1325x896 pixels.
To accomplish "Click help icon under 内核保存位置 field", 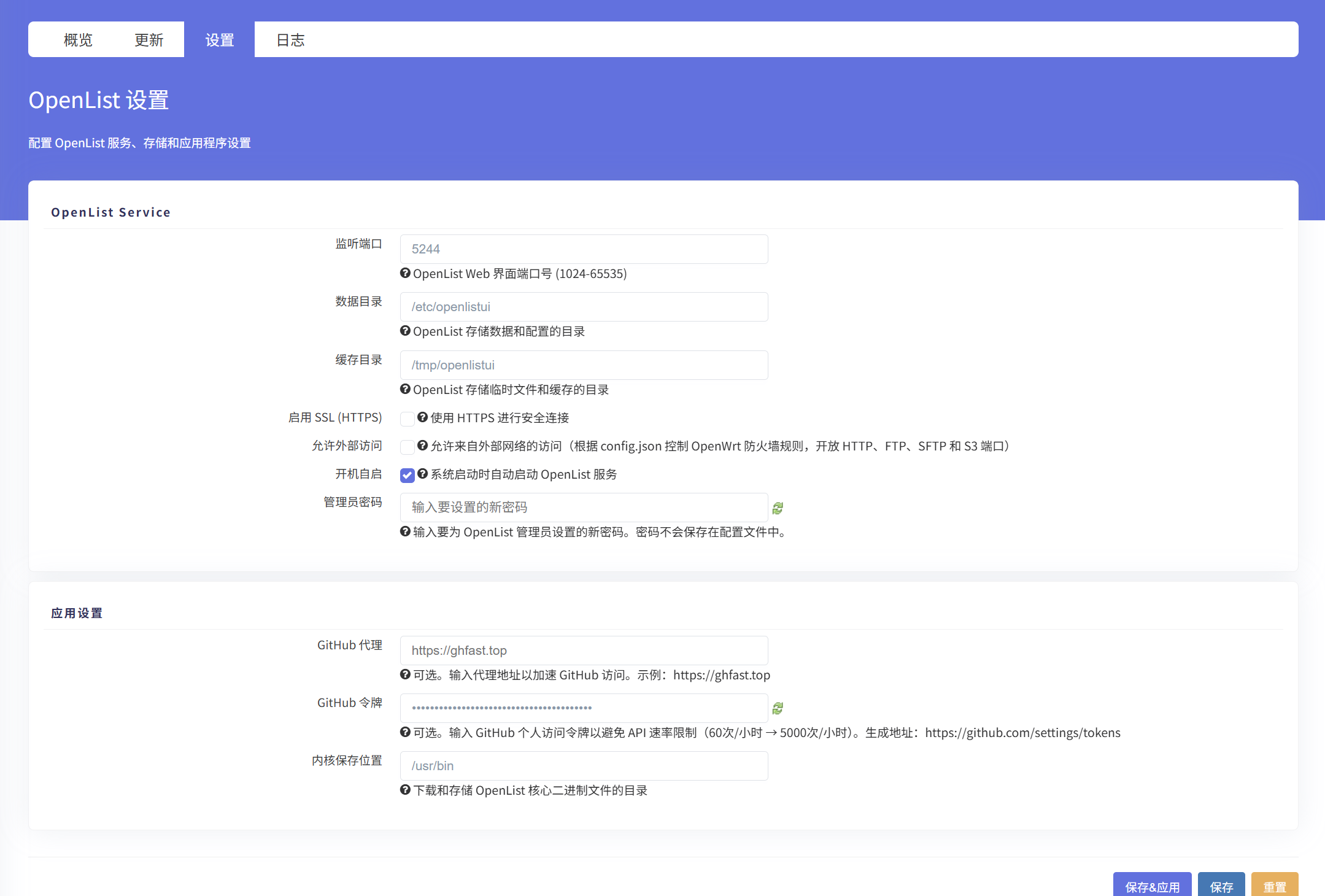I will pos(405,790).
